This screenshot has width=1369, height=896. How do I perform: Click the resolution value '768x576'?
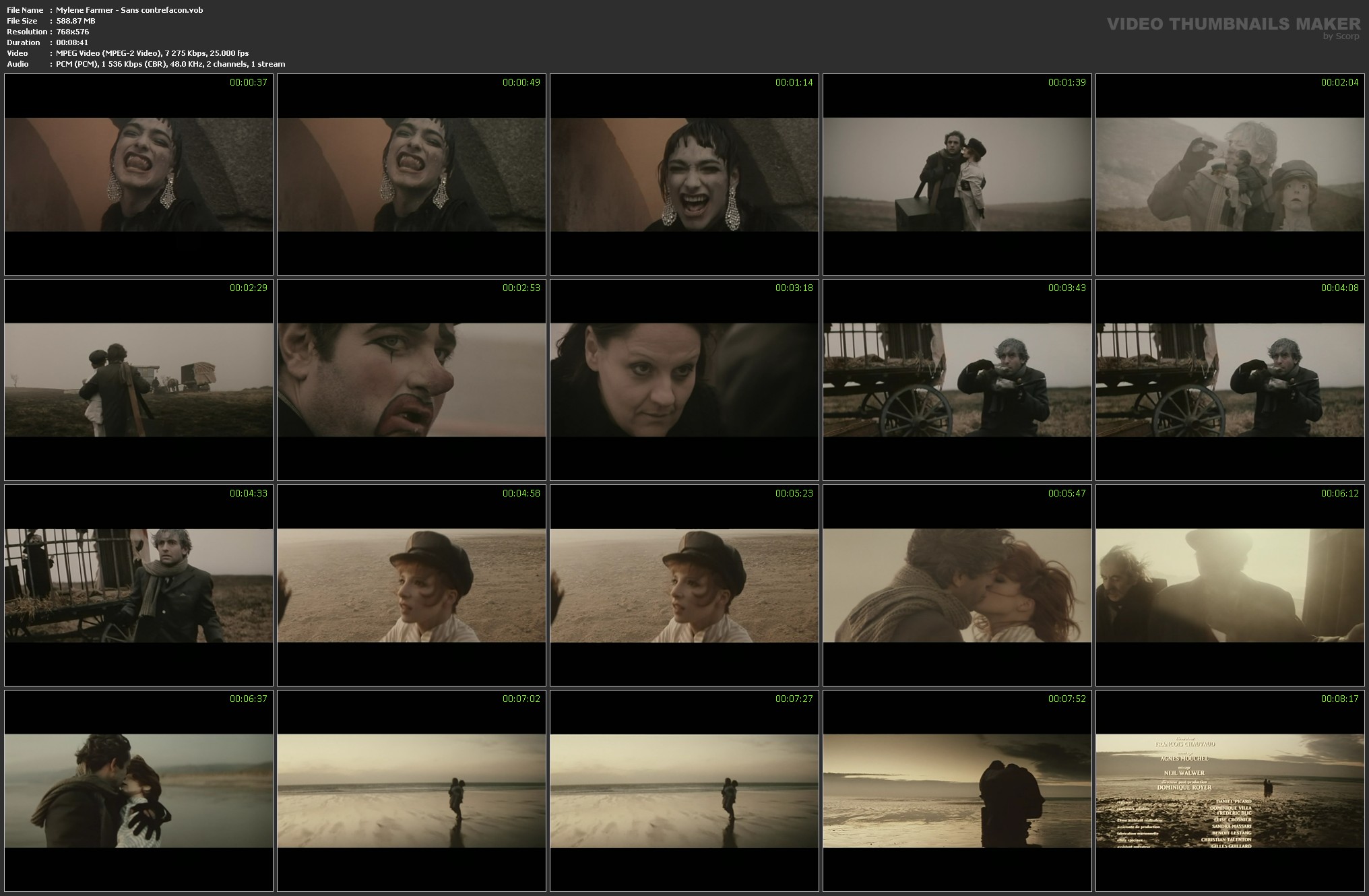click(x=73, y=32)
